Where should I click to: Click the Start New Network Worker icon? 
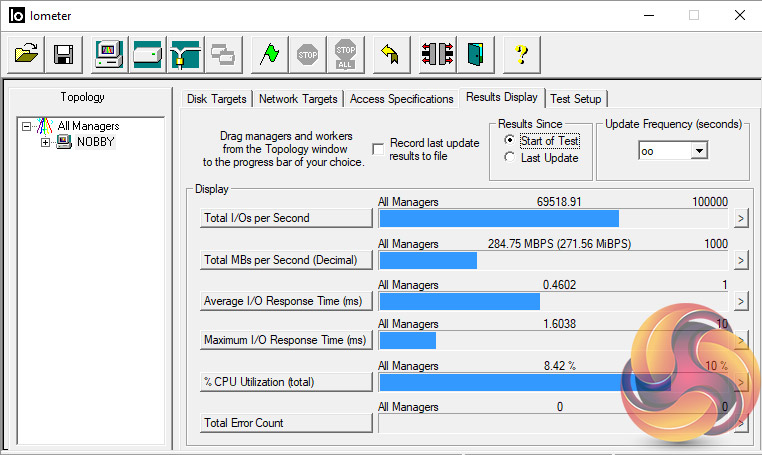coord(185,54)
